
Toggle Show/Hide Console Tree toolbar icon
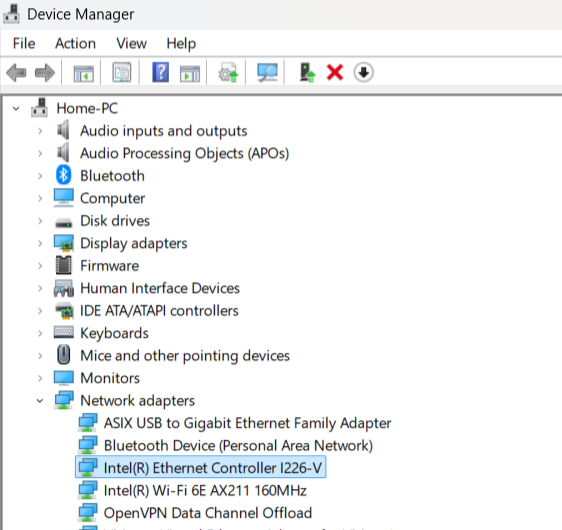click(84, 73)
